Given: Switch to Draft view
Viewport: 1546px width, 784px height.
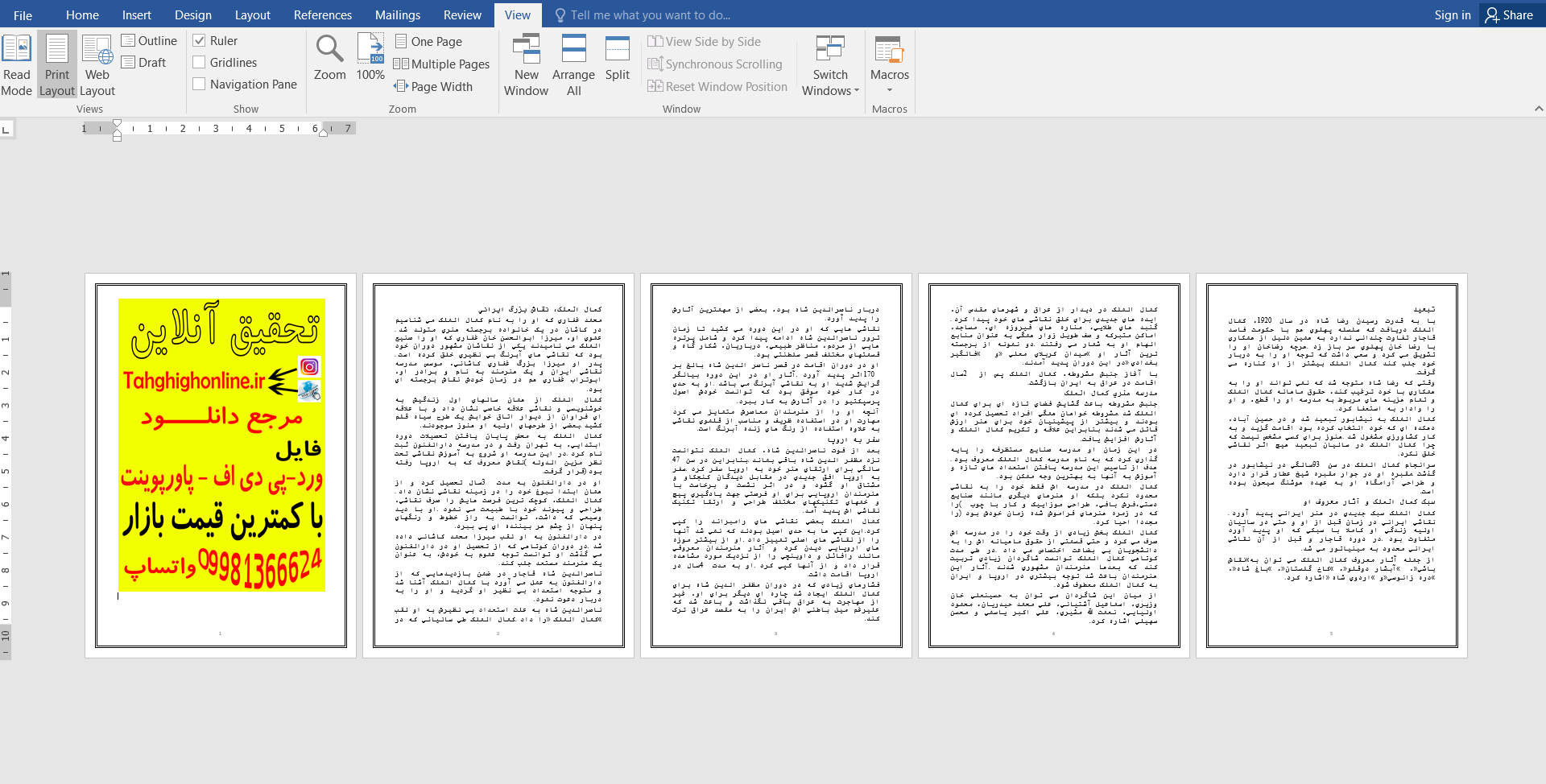Looking at the screenshot, I should [x=144, y=62].
